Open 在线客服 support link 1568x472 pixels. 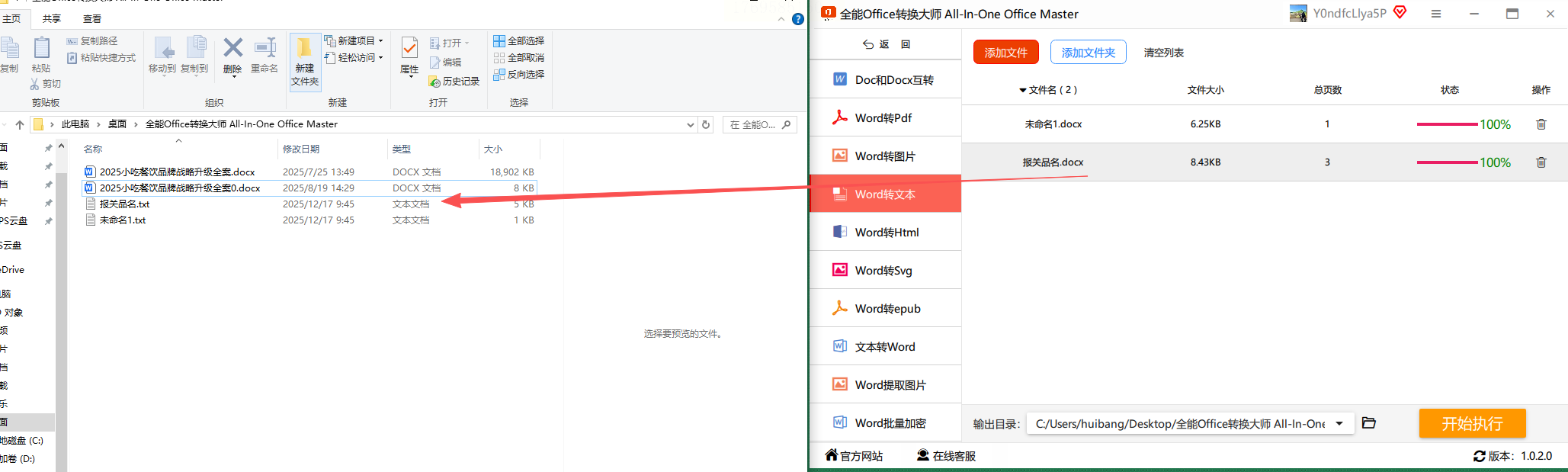(x=946, y=456)
